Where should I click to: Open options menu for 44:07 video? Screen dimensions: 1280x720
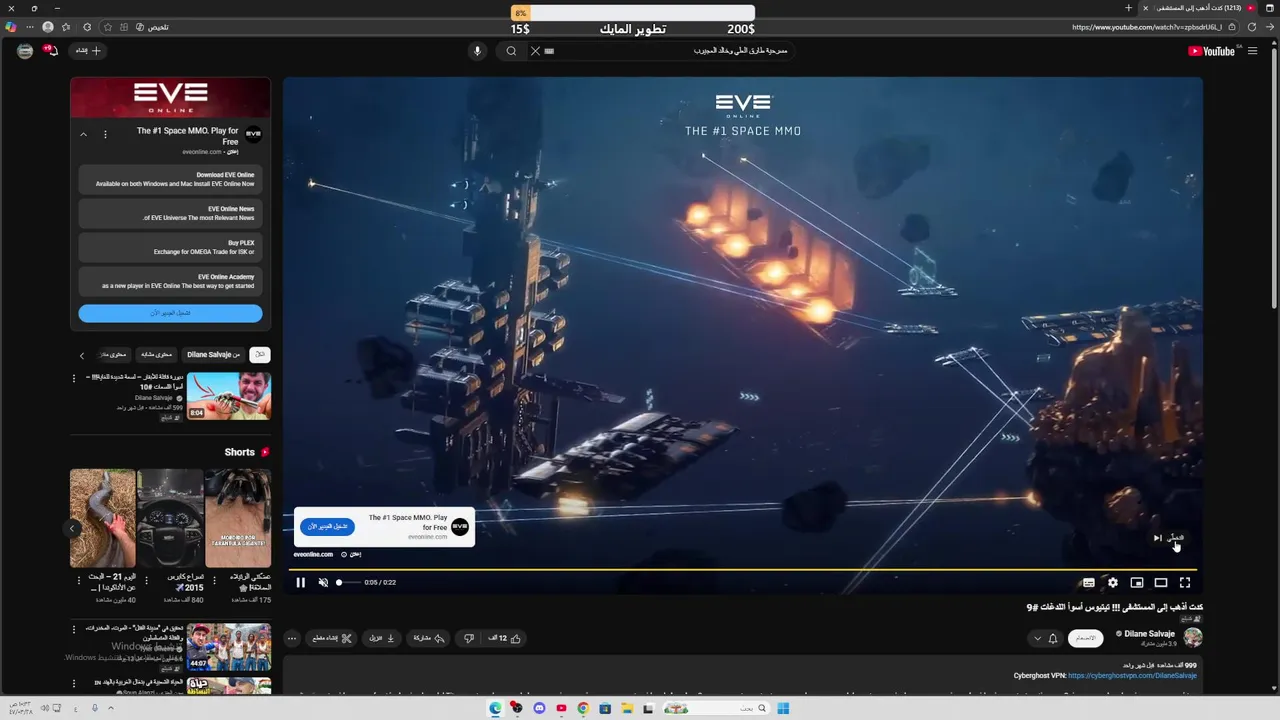pyautogui.click(x=73, y=629)
